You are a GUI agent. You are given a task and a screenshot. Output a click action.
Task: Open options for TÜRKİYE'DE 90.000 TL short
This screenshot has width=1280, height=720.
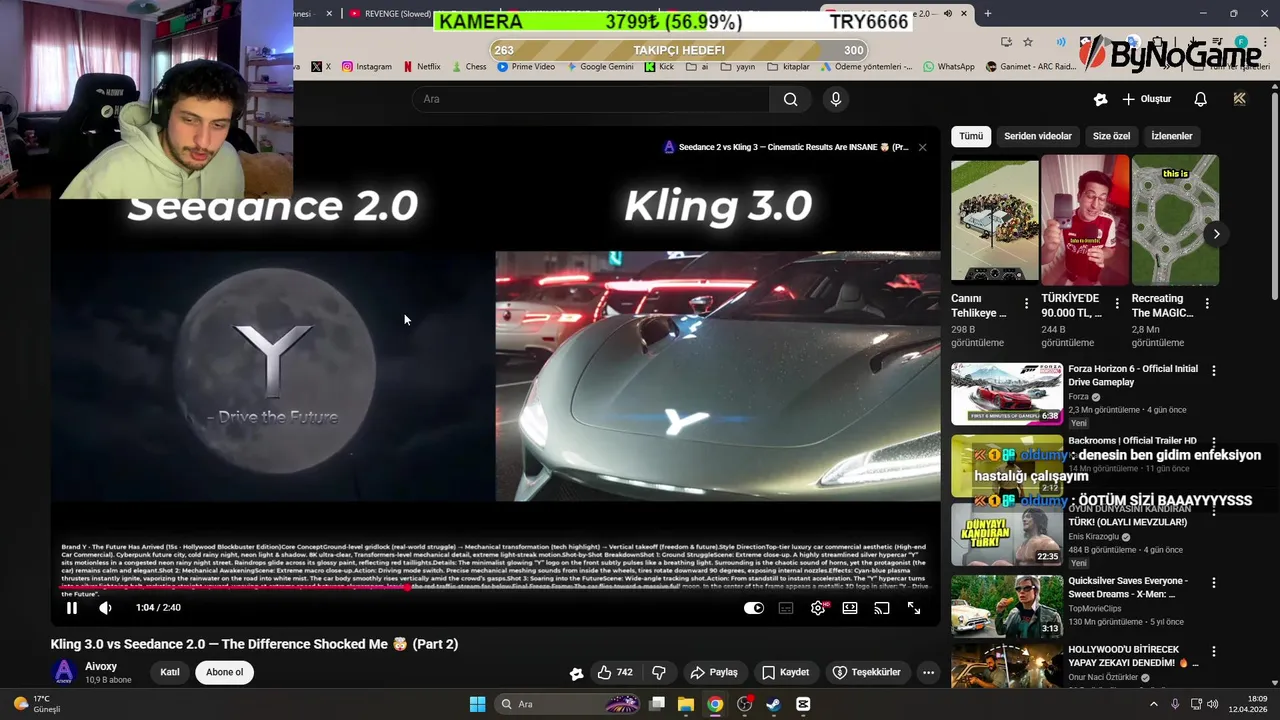click(1117, 303)
